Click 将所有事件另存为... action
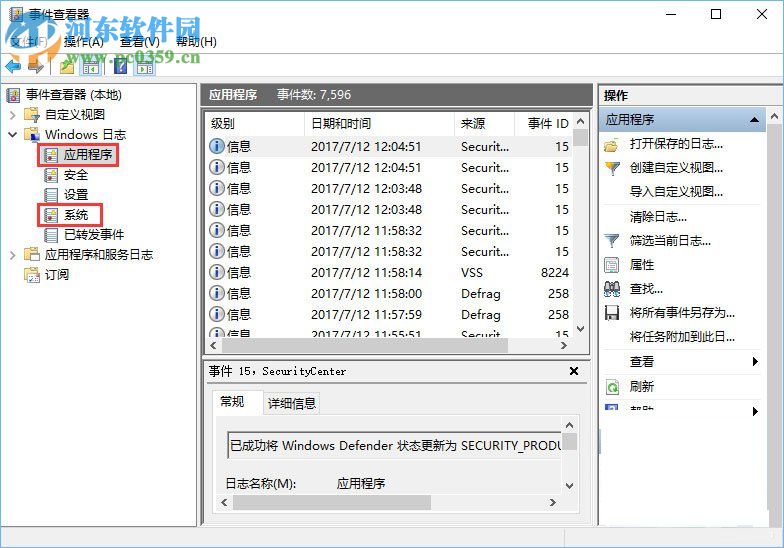The image size is (784, 548). tap(682, 313)
